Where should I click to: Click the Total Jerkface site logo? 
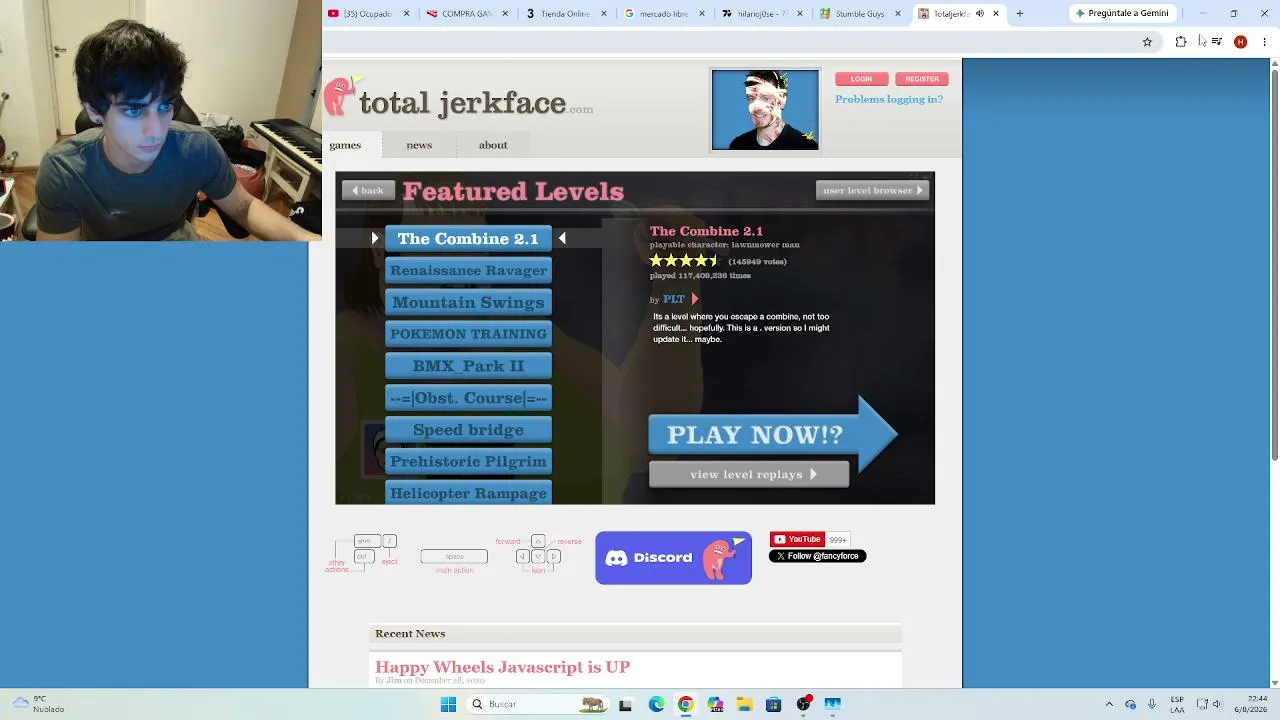pos(459,99)
